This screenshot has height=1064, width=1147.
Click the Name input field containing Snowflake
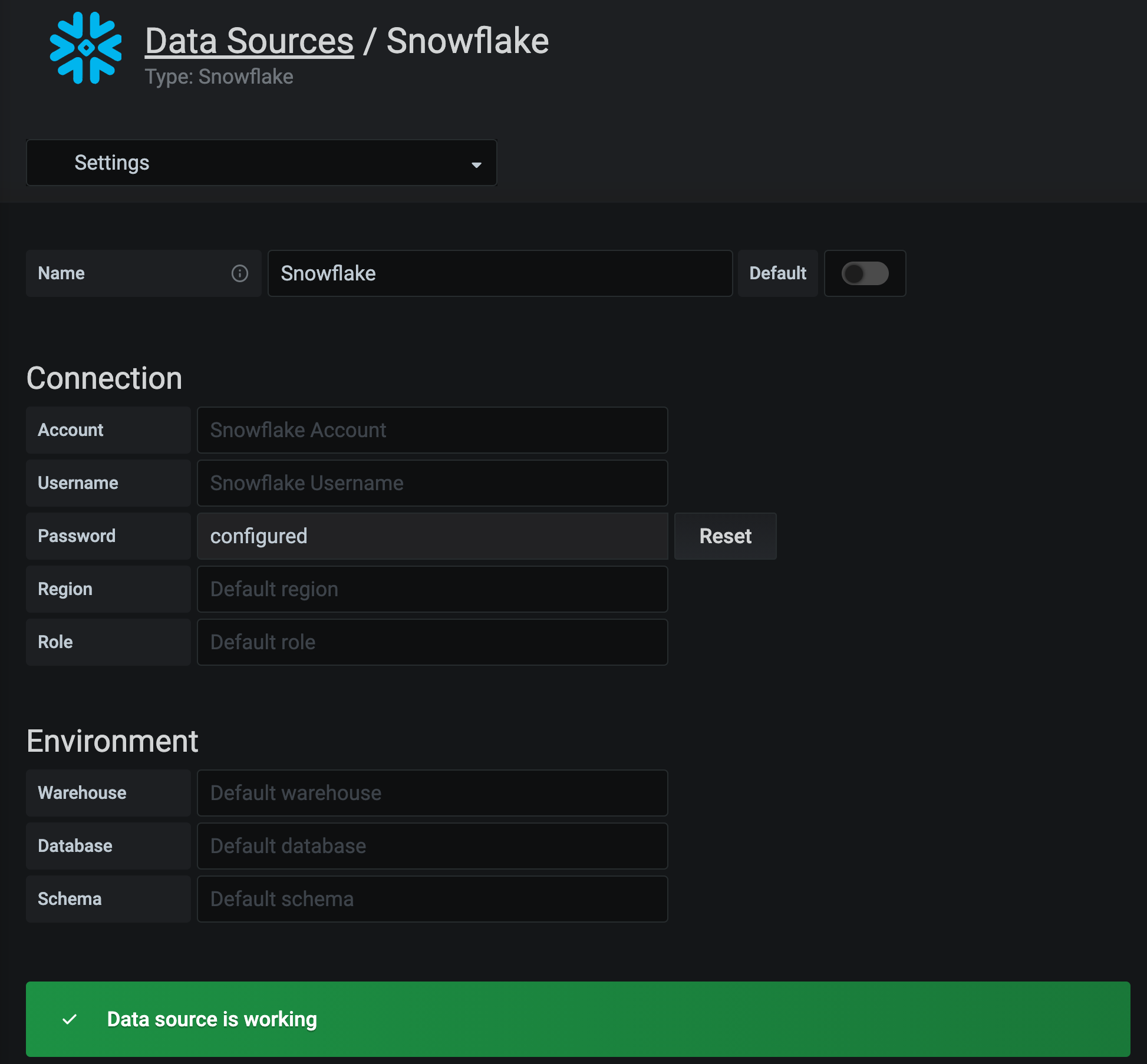500,273
